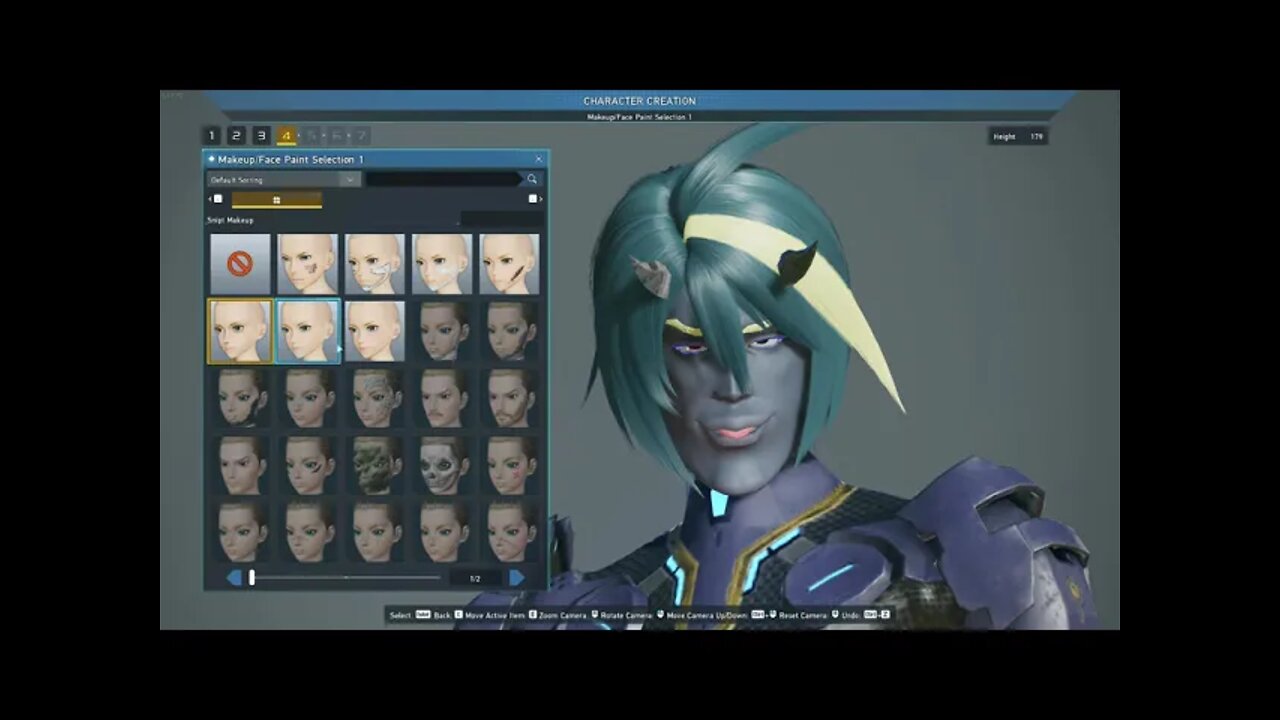
Task: Pick the mustache face paint thumbnail
Action: 442,398
